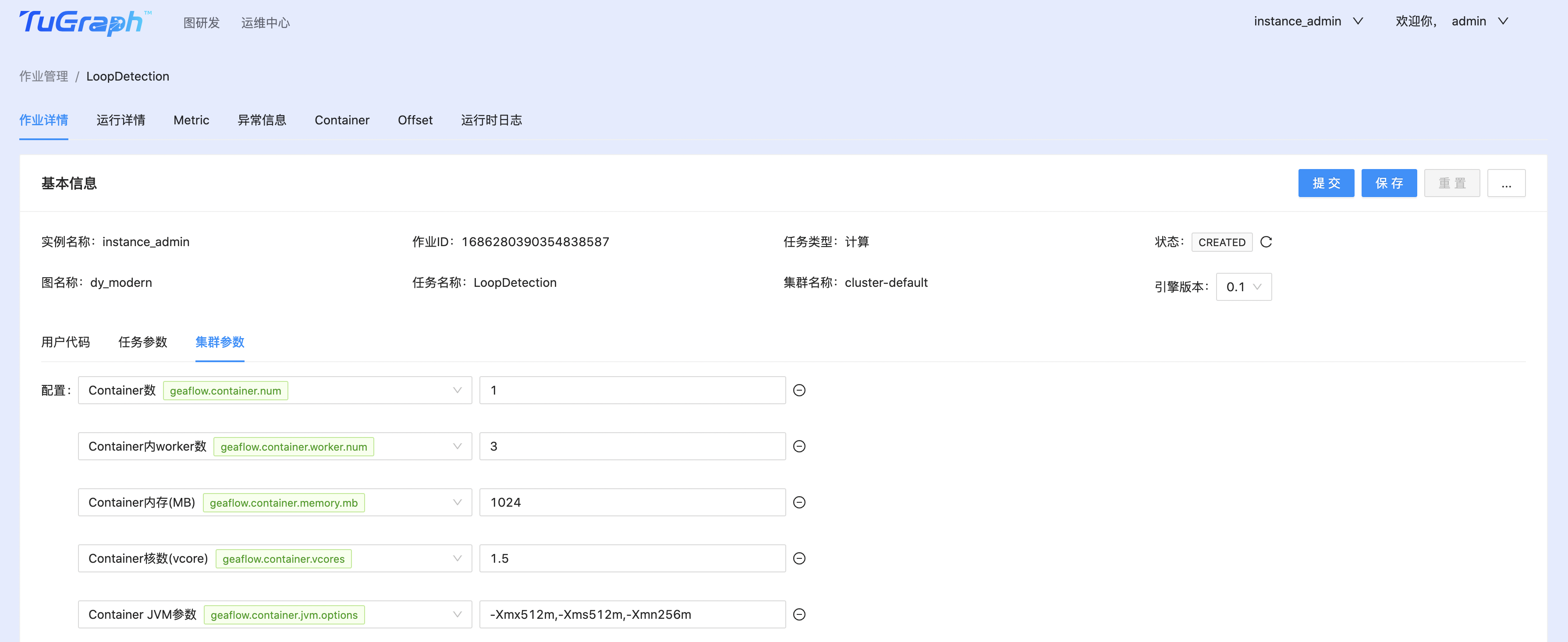Remove the Container JVM参数 configuration row

799,614
